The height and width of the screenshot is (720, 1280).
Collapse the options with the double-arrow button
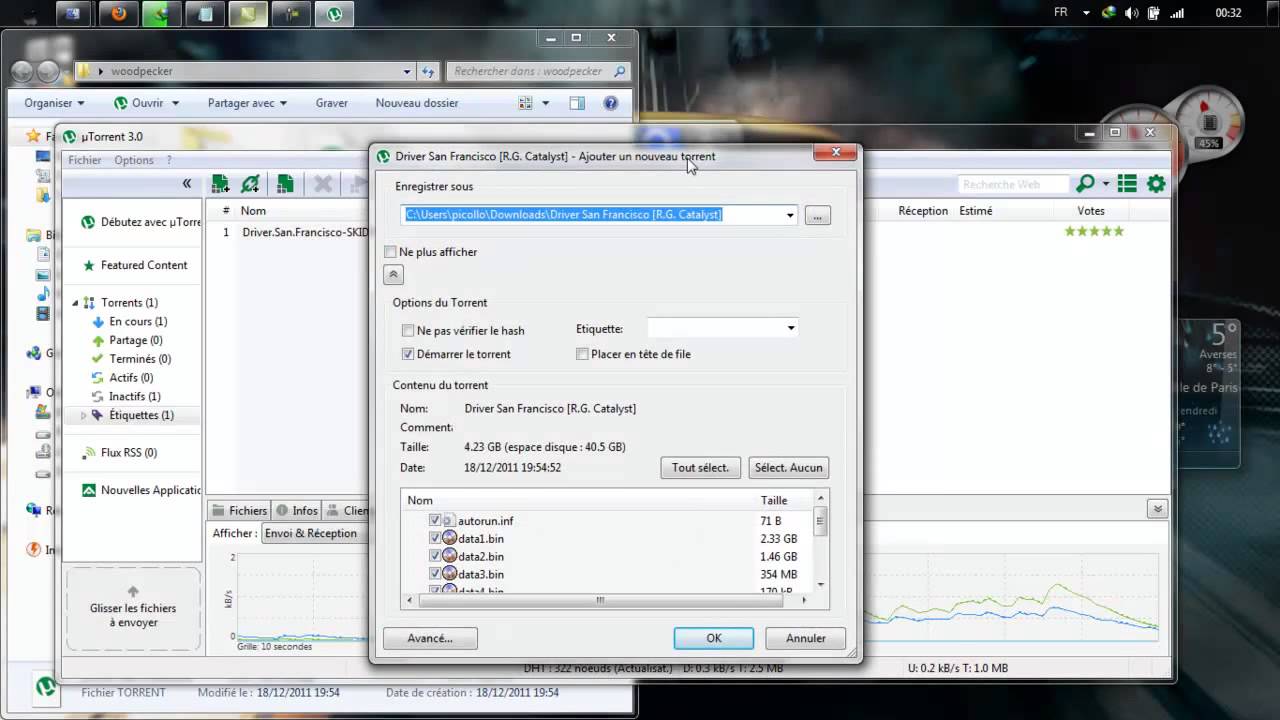click(x=393, y=275)
